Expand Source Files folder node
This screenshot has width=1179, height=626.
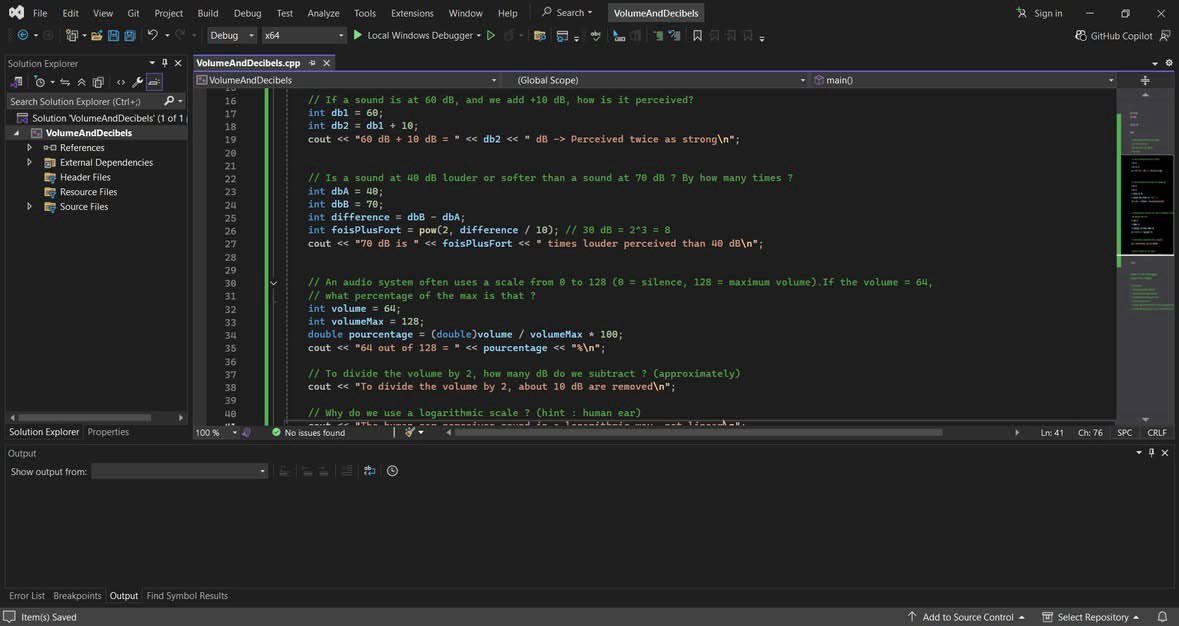tap(29, 207)
